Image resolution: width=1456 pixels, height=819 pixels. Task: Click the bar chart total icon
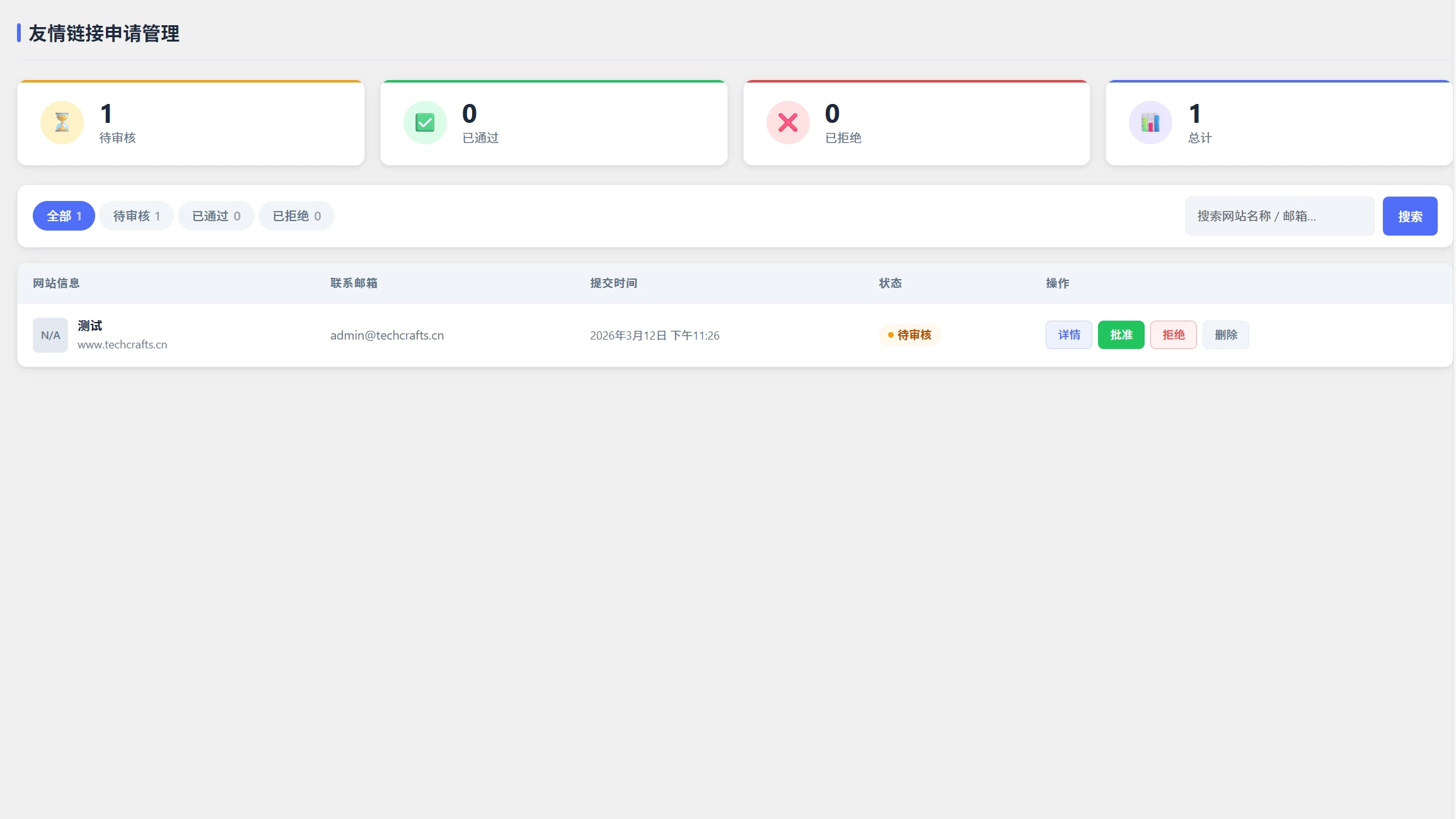coord(1150,122)
